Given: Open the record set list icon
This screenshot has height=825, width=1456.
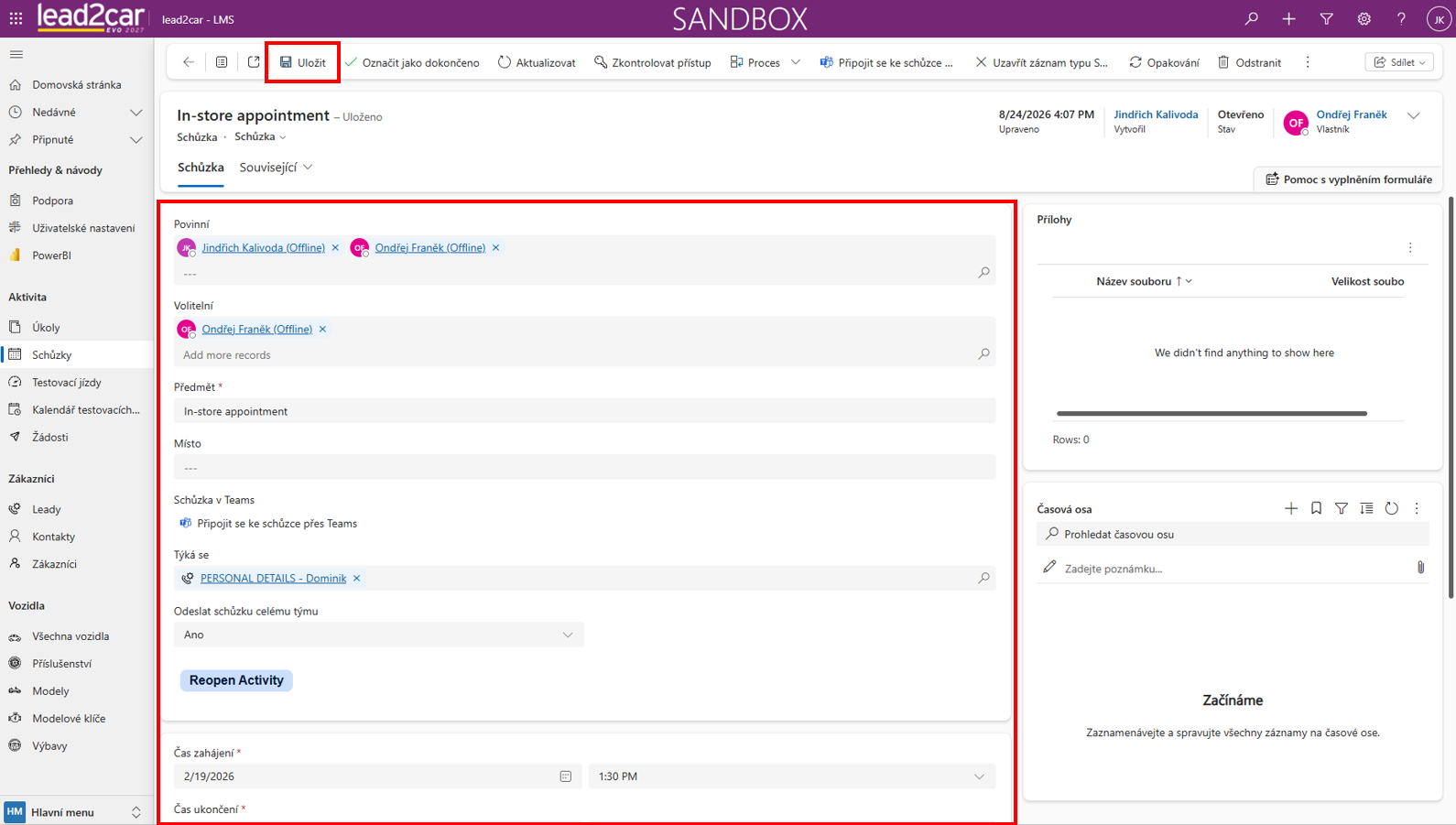Looking at the screenshot, I should [x=222, y=62].
